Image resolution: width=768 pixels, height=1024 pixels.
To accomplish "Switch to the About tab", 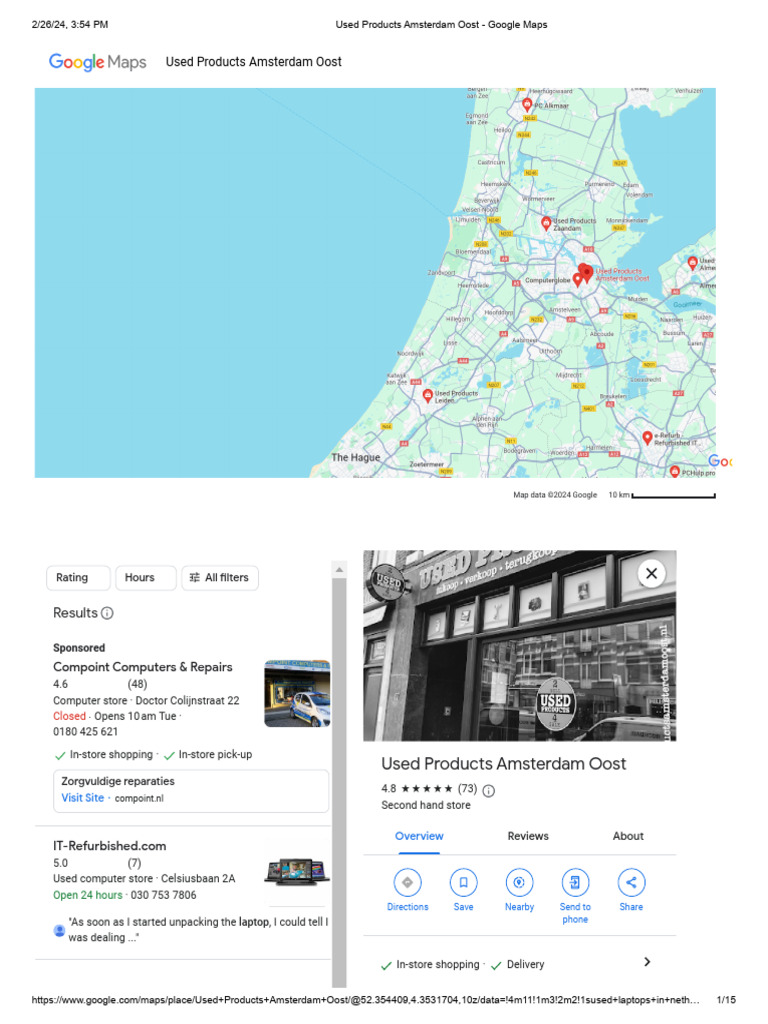I will (x=628, y=836).
